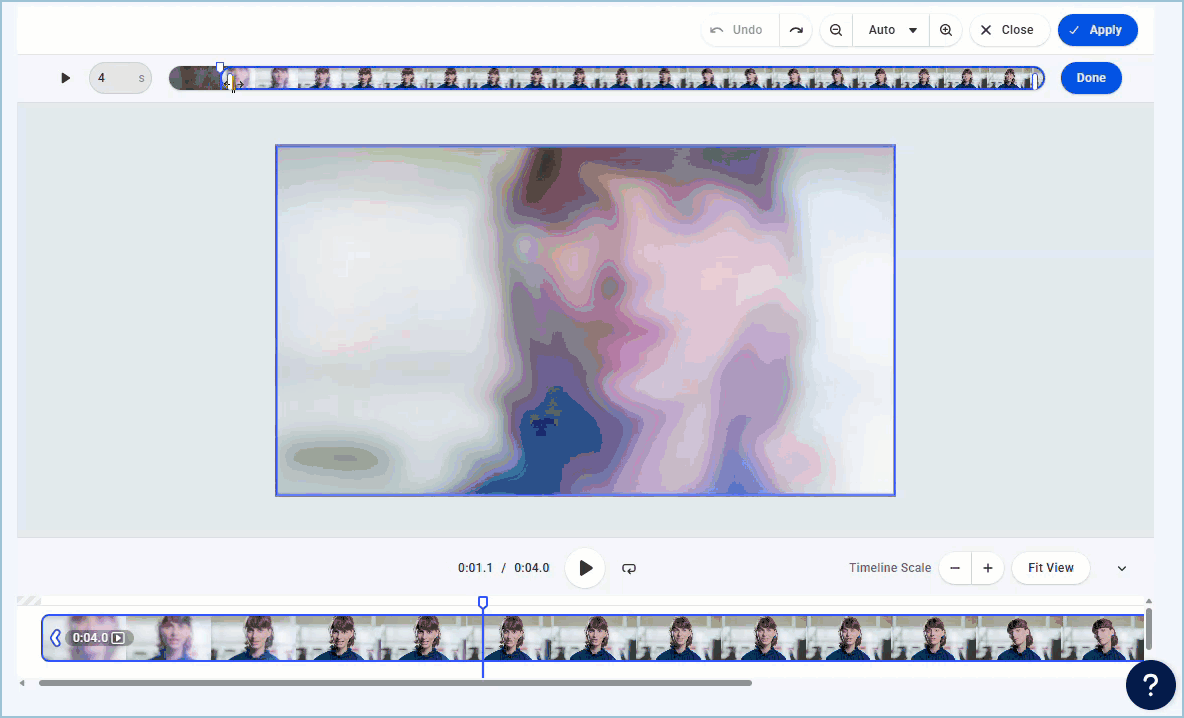Decrease the Timeline Scale

pos(955,568)
